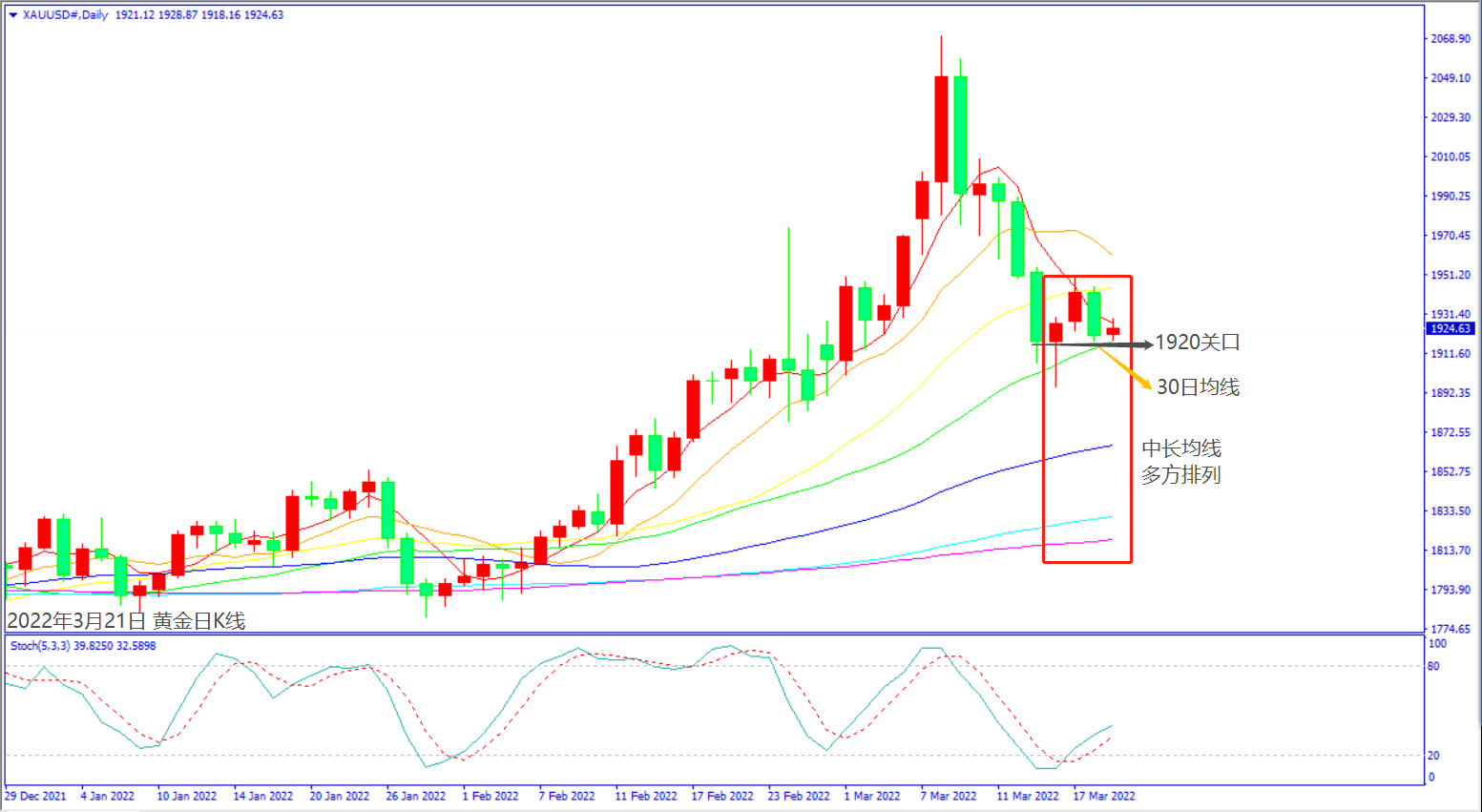Screen dimensions: 1482x812
Task: Select the Stochastic 20 level label
Action: [1433, 755]
